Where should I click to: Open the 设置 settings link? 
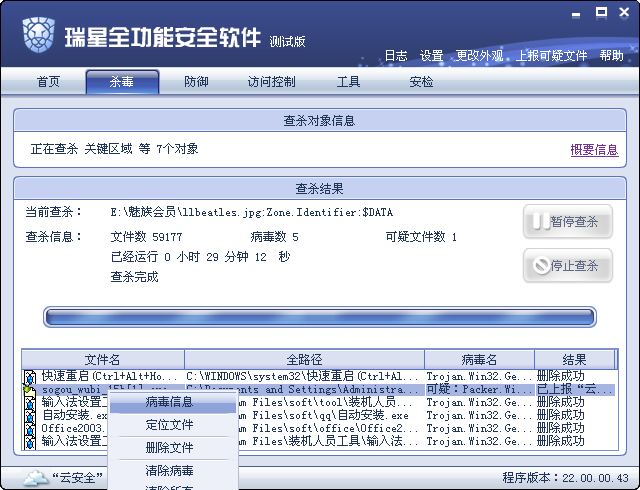click(x=431, y=56)
